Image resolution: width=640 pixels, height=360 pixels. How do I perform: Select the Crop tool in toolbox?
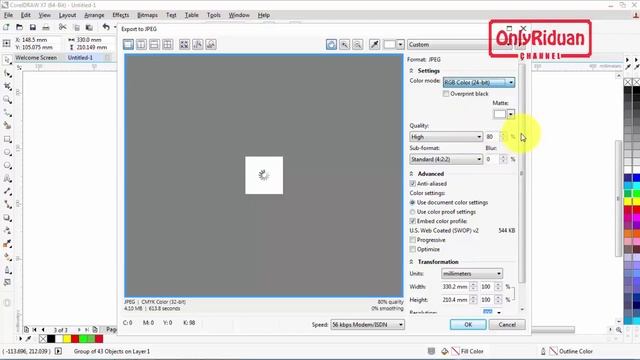7,87
